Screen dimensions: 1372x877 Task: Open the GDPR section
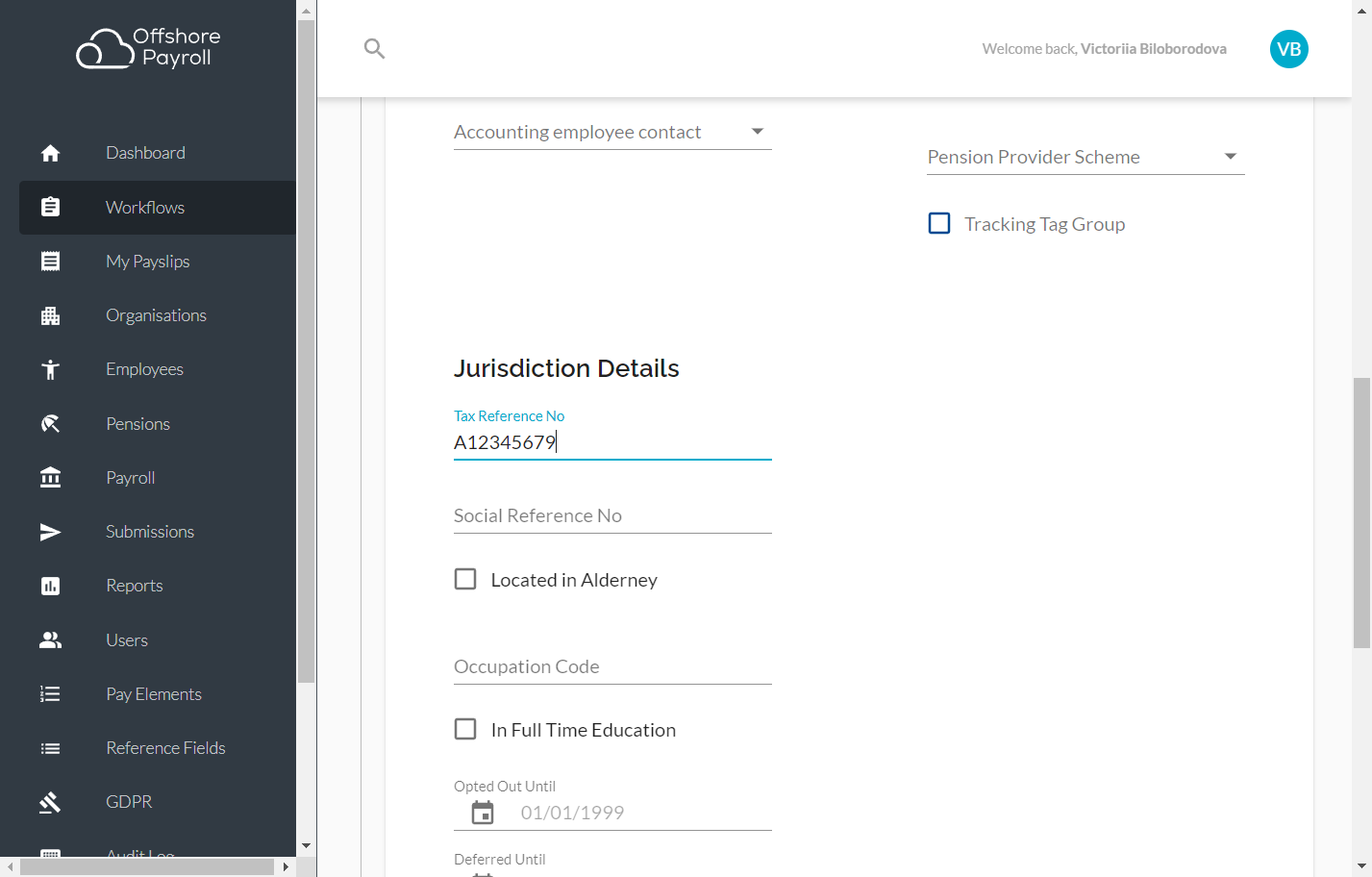158,802
